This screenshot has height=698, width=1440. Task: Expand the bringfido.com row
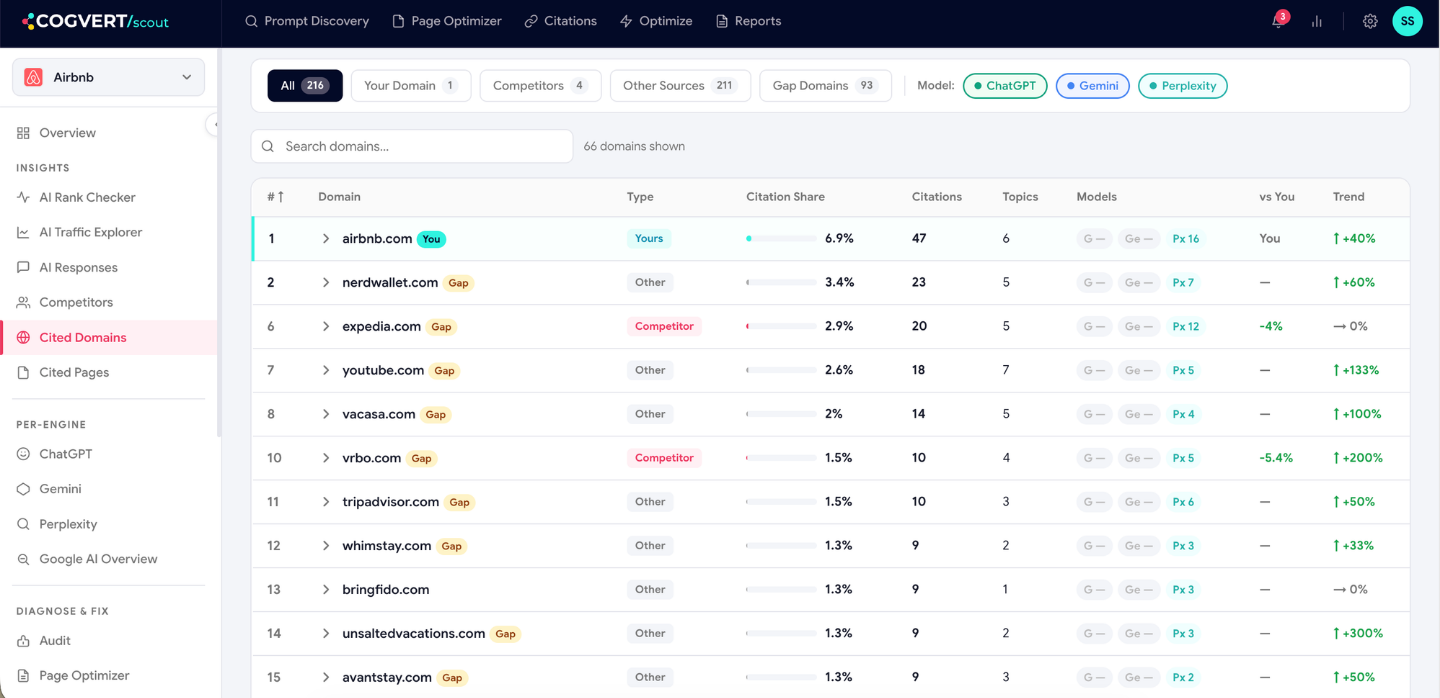pos(326,590)
